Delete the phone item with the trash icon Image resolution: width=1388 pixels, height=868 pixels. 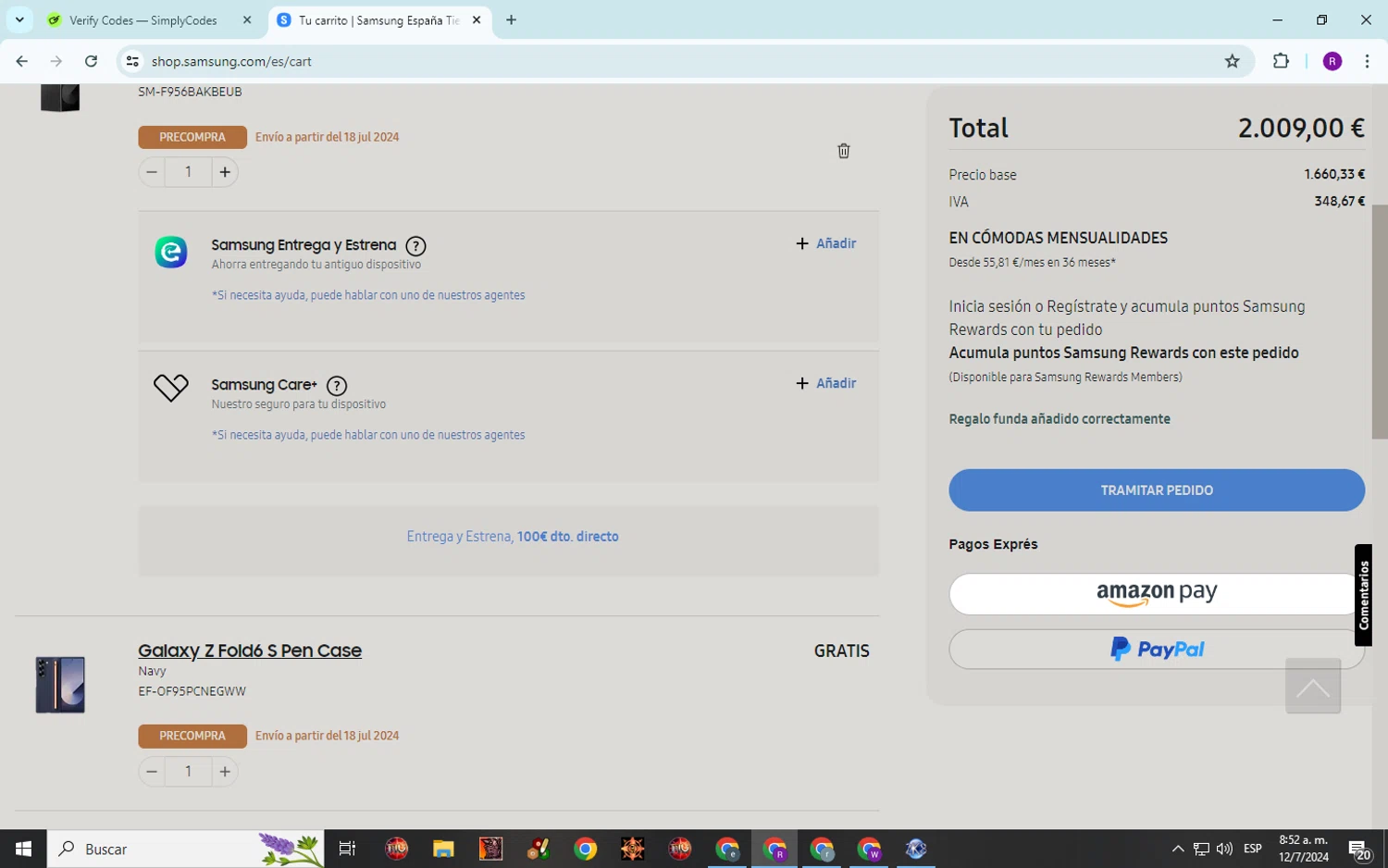(843, 151)
